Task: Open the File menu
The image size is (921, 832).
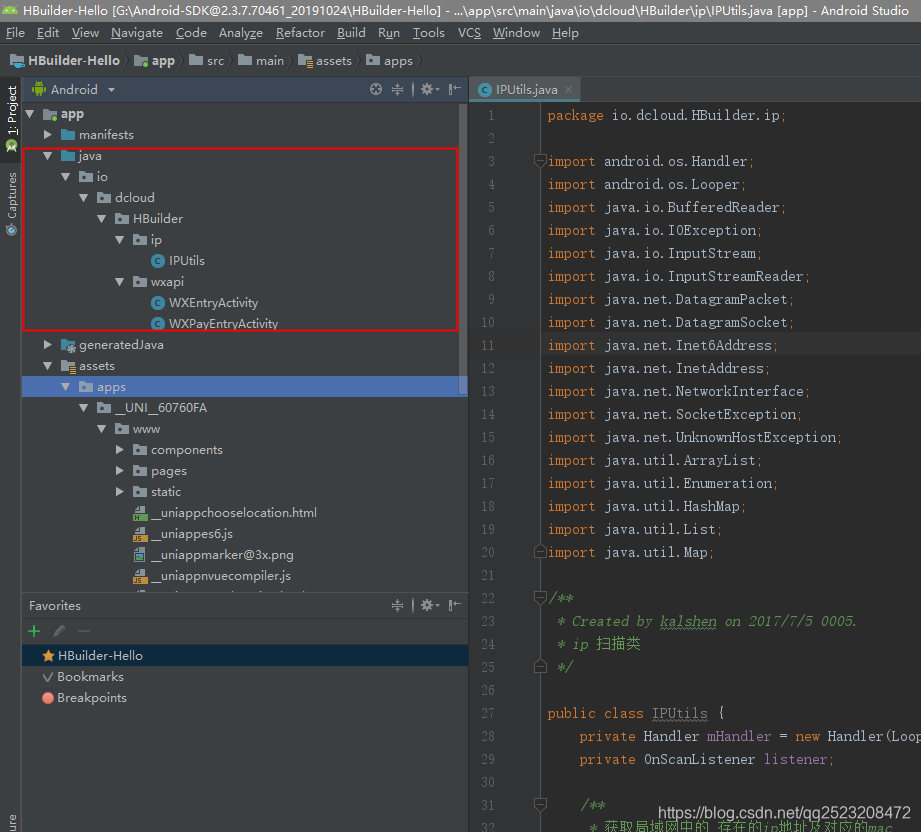Action: (15, 33)
